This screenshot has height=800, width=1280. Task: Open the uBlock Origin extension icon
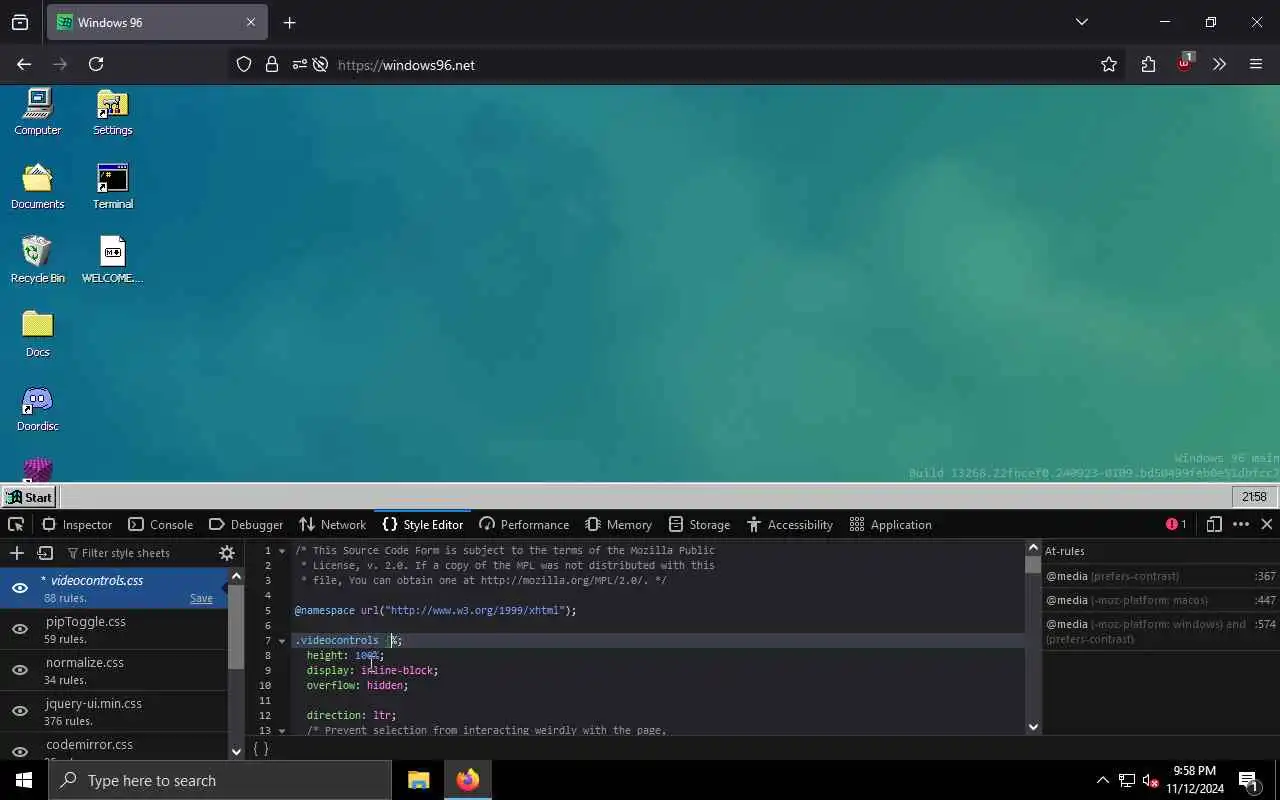click(x=1185, y=64)
